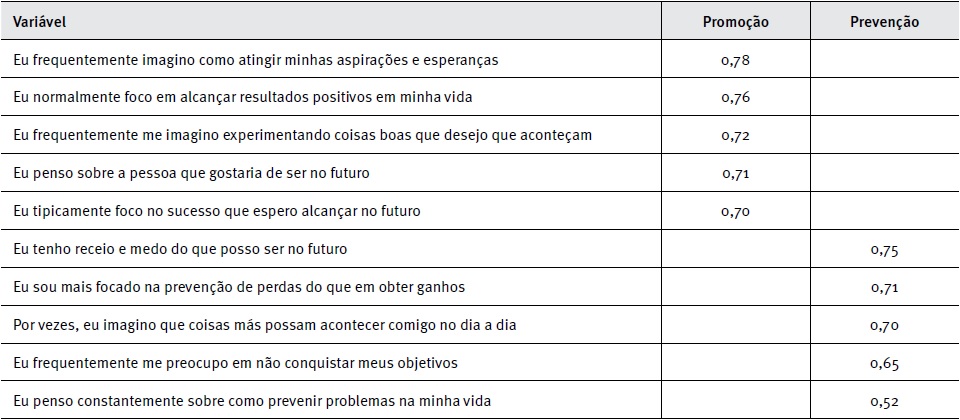Screen dimensions: 960x420
Task: Click the "prevenção de perdas" row text
Action: (240, 287)
